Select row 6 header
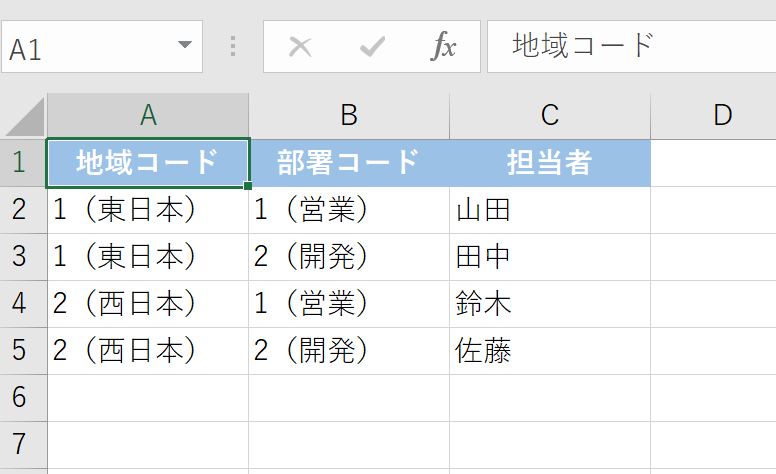 coord(22,397)
